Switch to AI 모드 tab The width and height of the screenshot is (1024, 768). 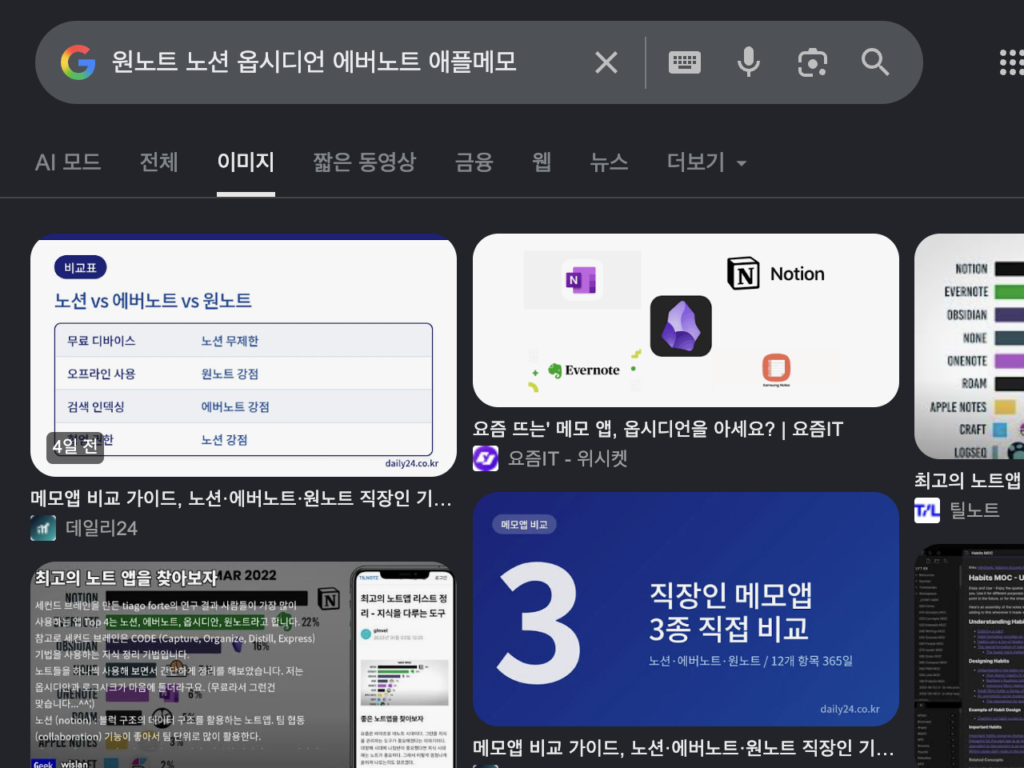point(68,162)
